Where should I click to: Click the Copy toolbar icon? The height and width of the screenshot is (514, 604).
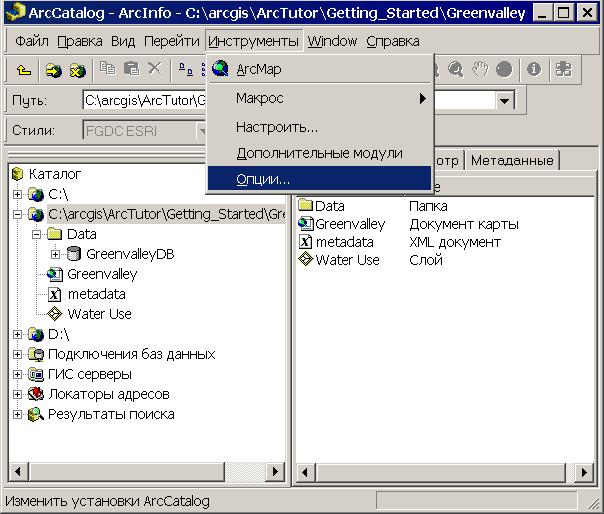pyautogui.click(x=107, y=69)
